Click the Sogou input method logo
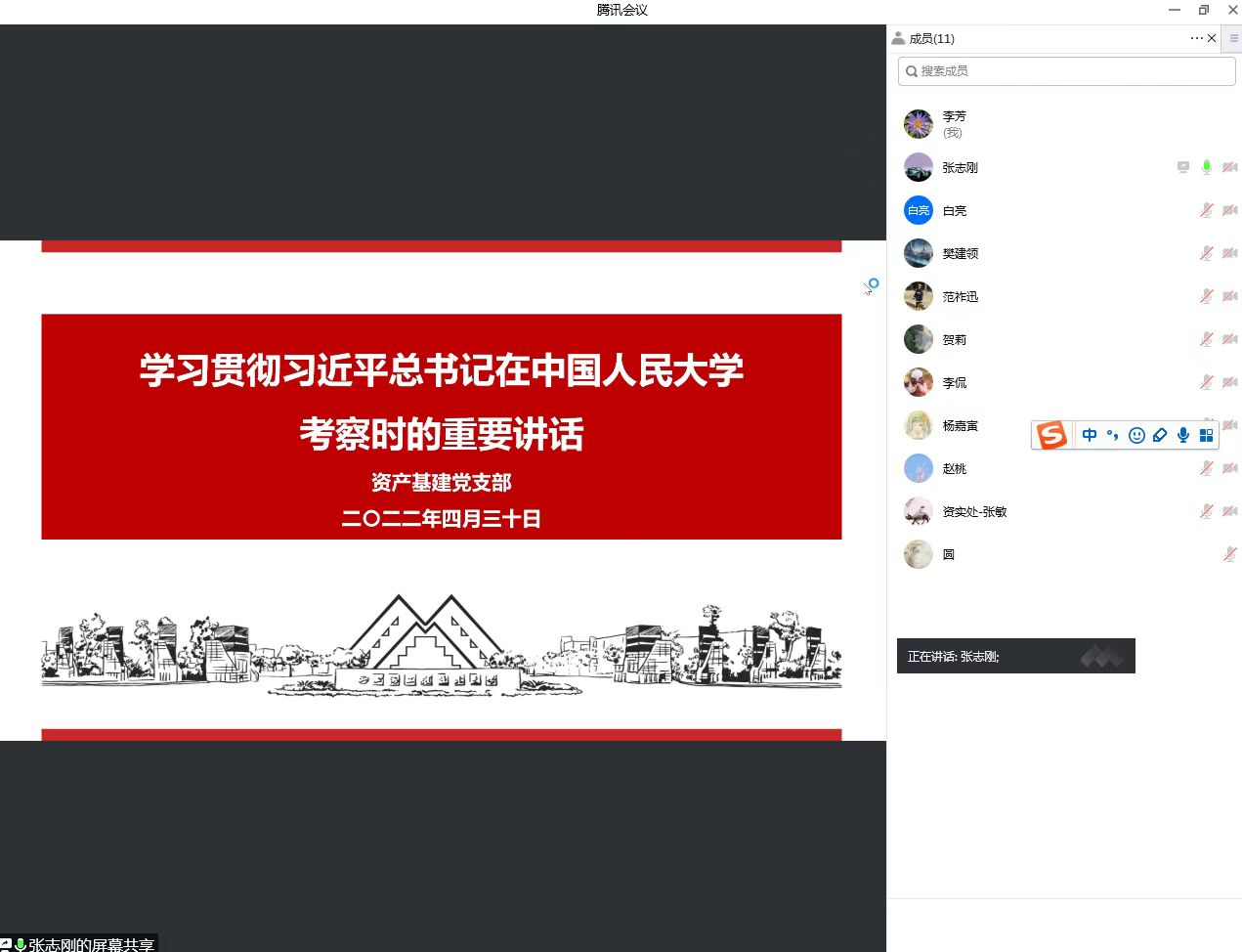This screenshot has width=1242, height=952. click(1051, 435)
